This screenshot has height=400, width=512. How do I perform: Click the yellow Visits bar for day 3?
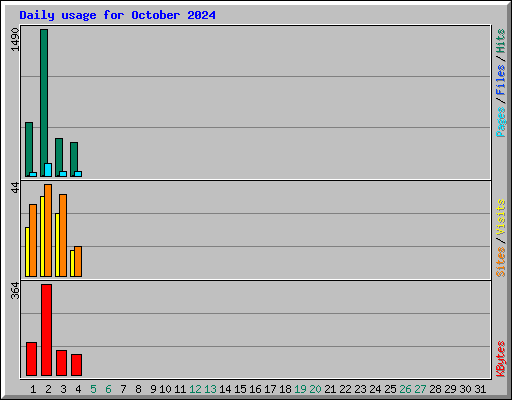click(57, 245)
